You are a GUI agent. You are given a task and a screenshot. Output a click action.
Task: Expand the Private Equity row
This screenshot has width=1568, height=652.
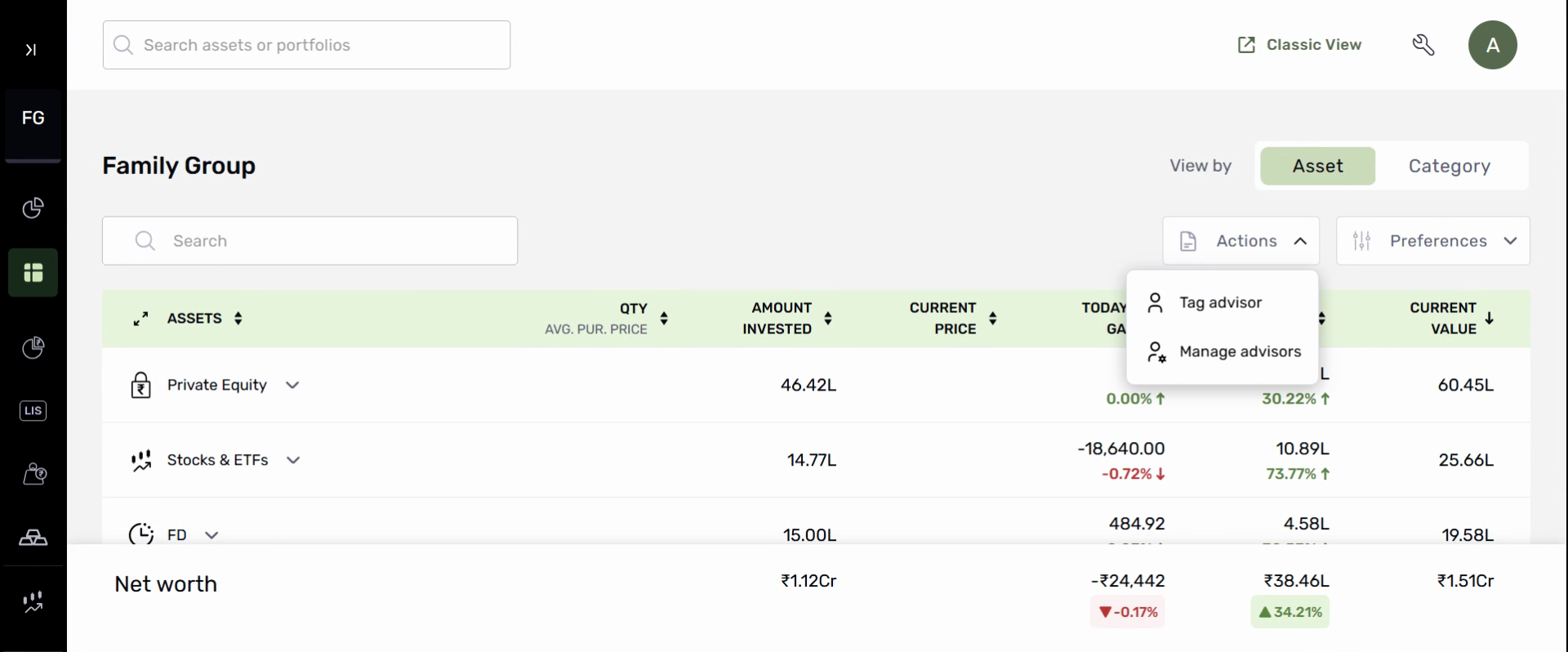[x=292, y=385]
